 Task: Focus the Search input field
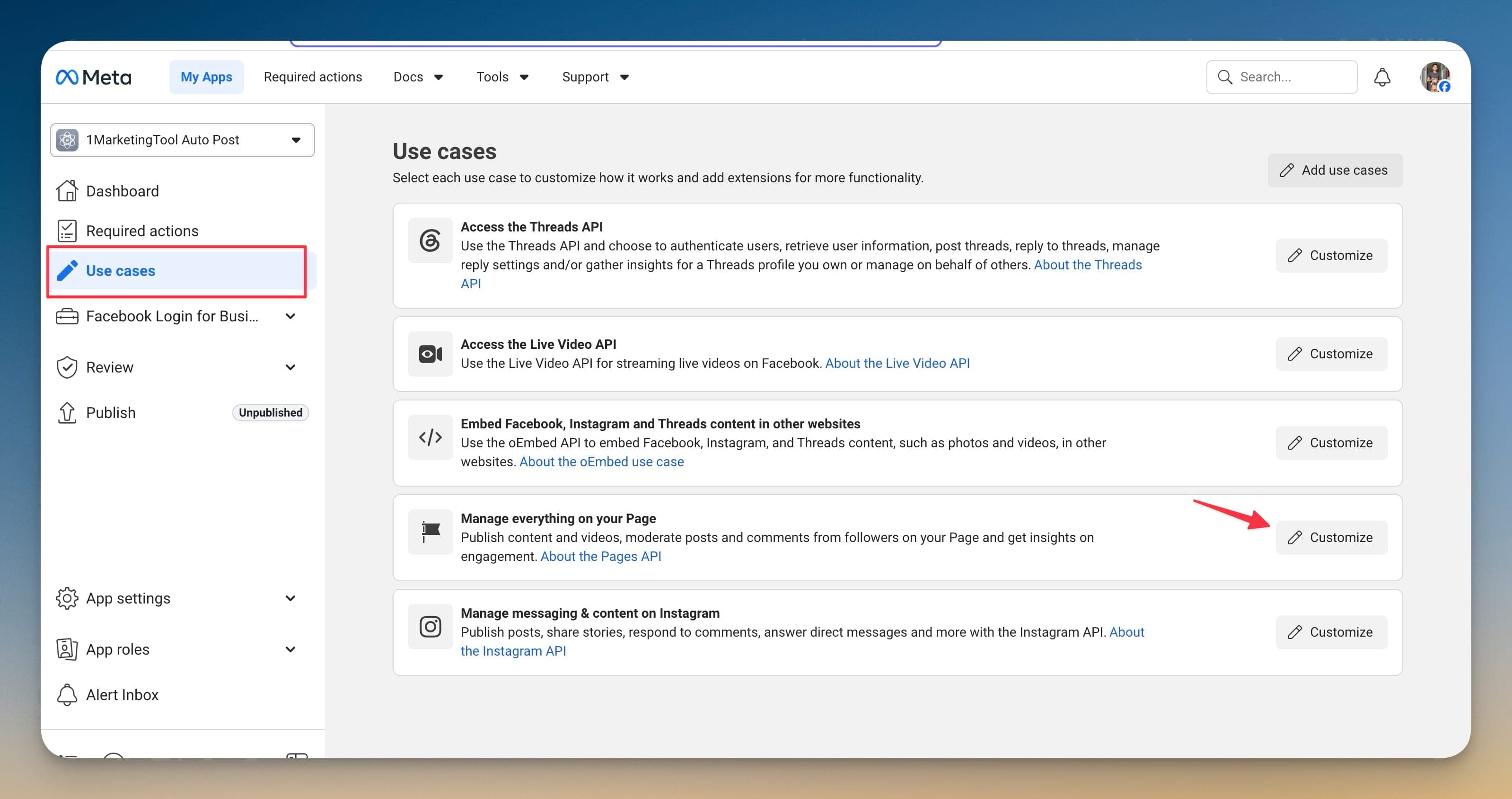coord(1282,77)
